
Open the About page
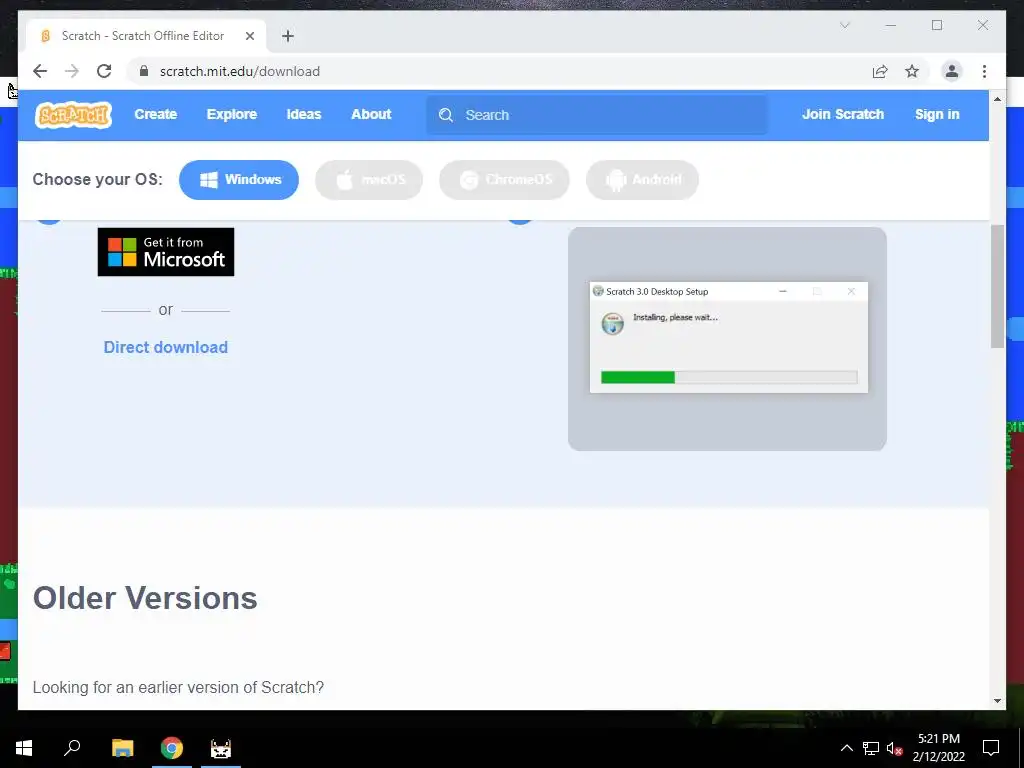click(371, 114)
